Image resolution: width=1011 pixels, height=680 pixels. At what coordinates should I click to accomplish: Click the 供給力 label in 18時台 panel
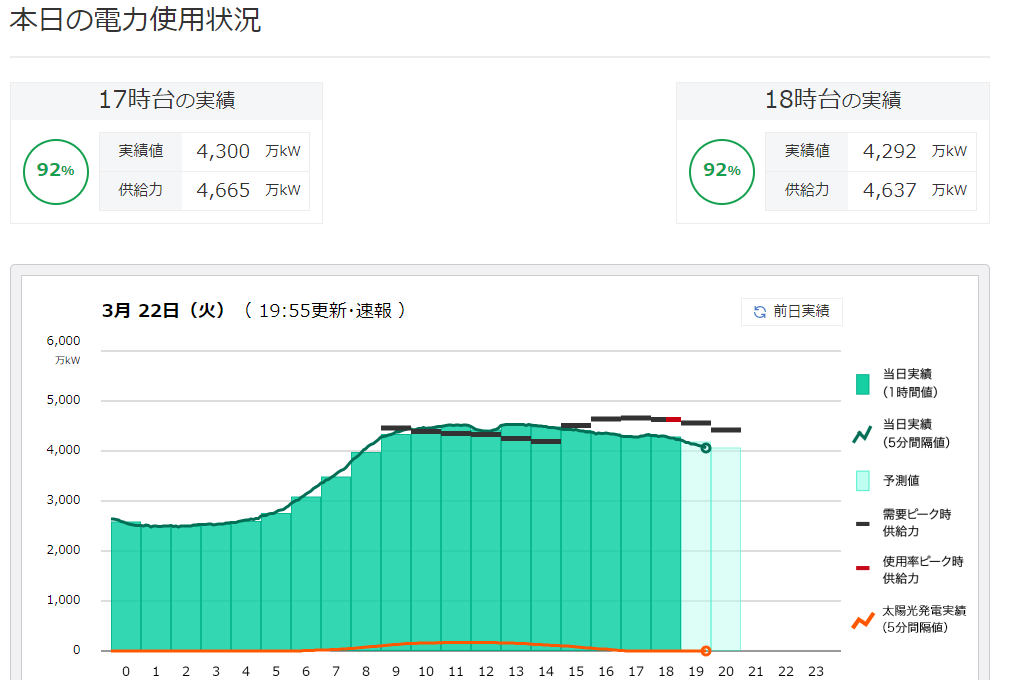click(807, 191)
